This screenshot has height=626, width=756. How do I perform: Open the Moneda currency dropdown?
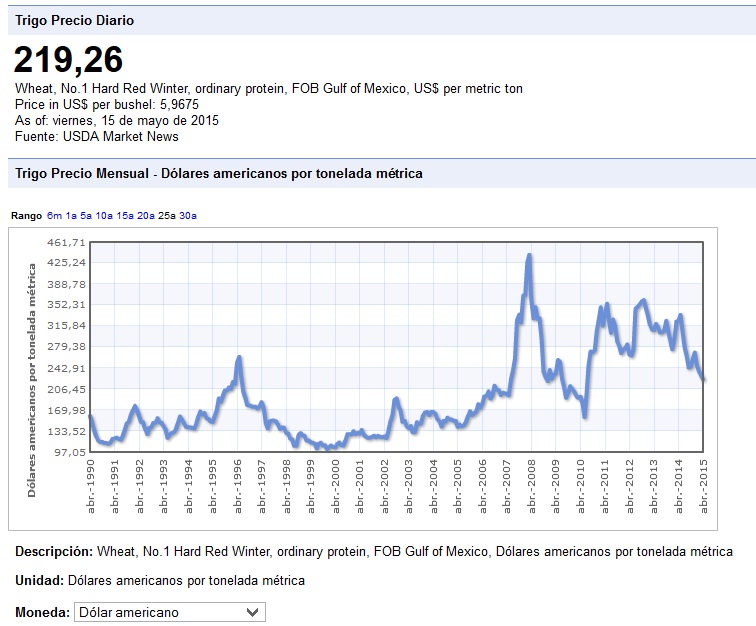169,612
